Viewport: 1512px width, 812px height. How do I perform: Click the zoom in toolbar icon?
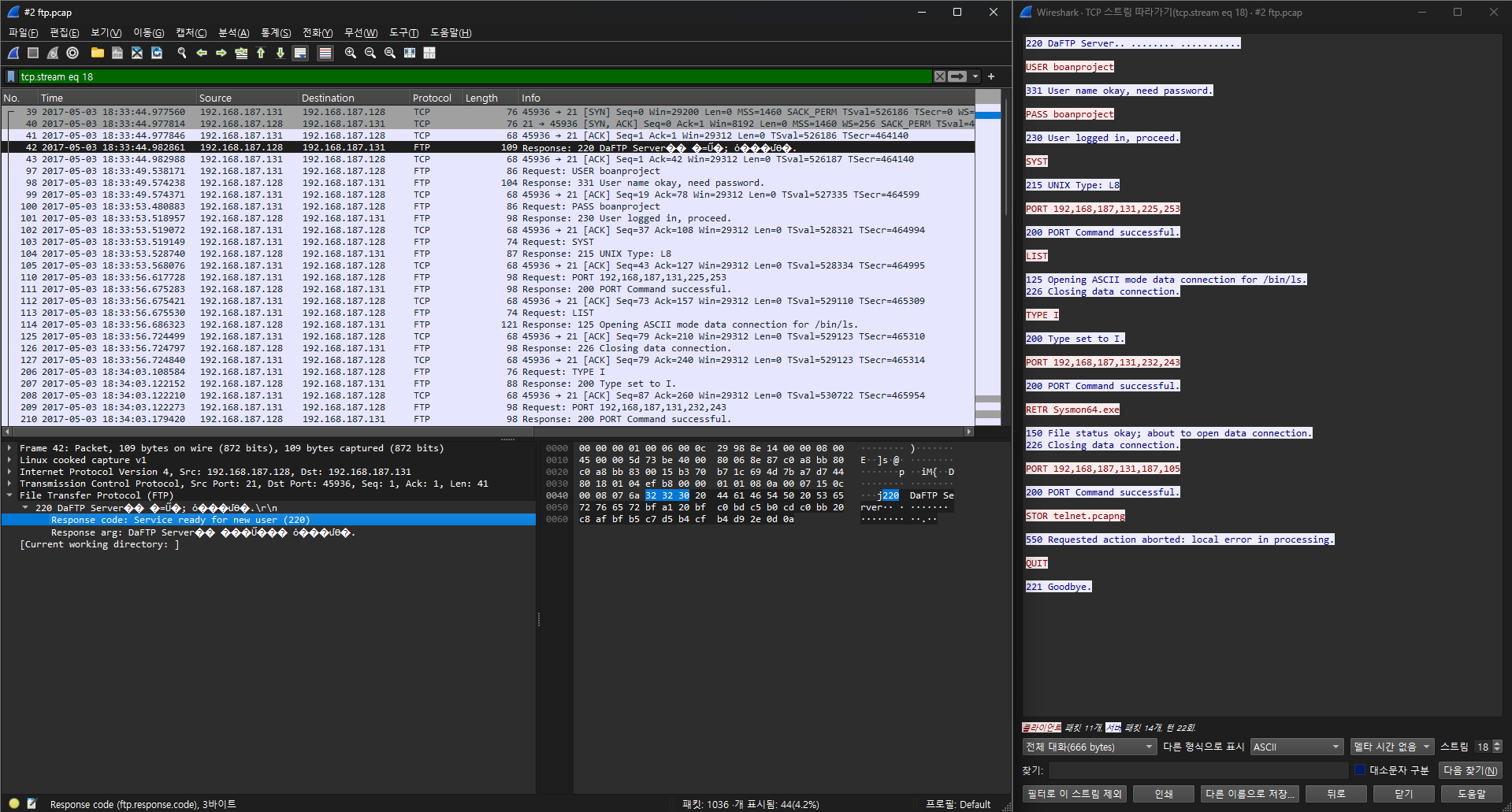coord(351,53)
